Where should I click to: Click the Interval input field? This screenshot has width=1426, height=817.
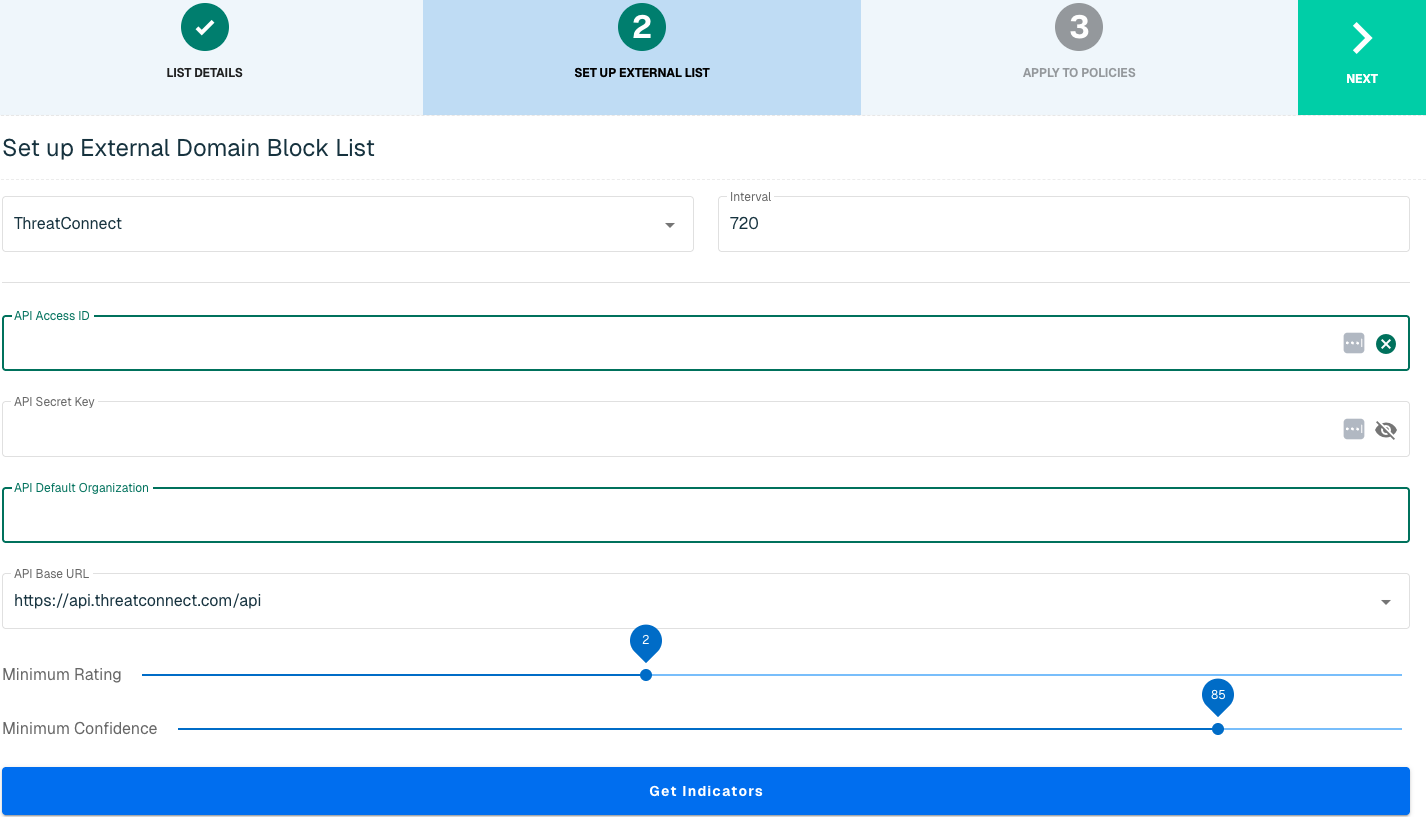(x=1064, y=224)
